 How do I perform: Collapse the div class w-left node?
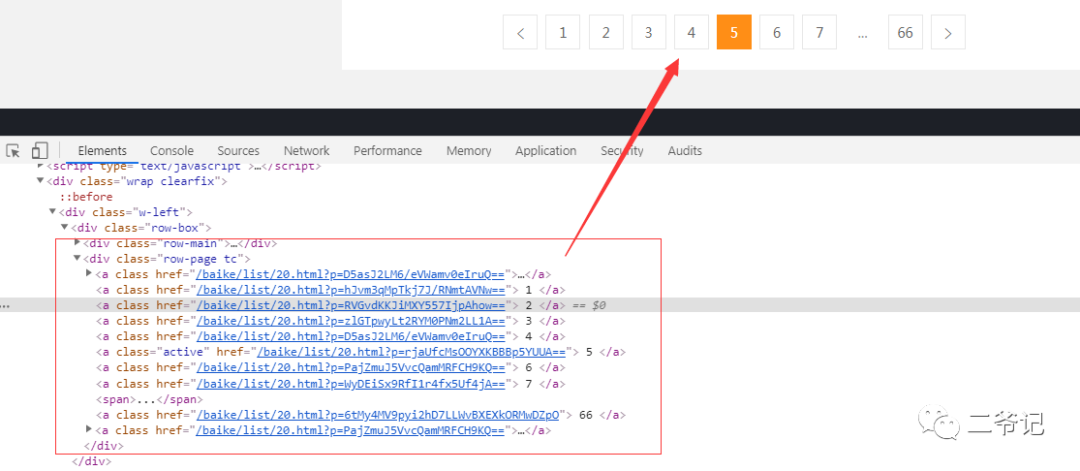point(52,211)
